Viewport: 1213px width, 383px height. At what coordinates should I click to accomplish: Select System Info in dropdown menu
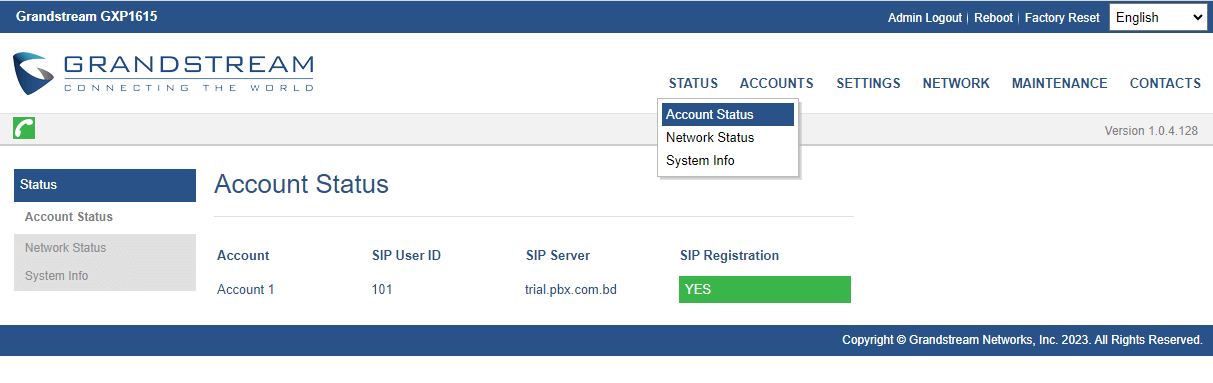[x=728, y=161]
